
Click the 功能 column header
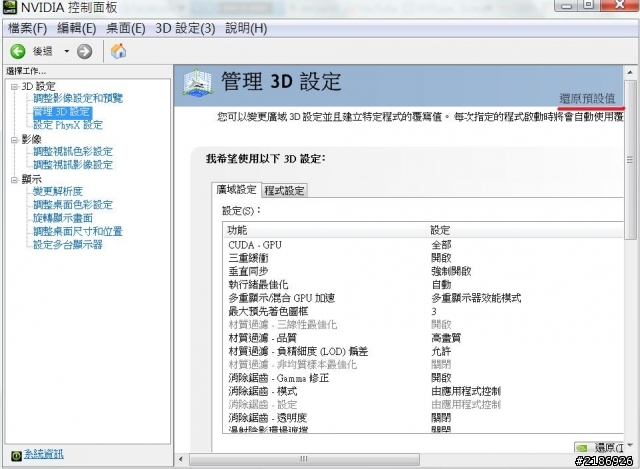point(324,230)
